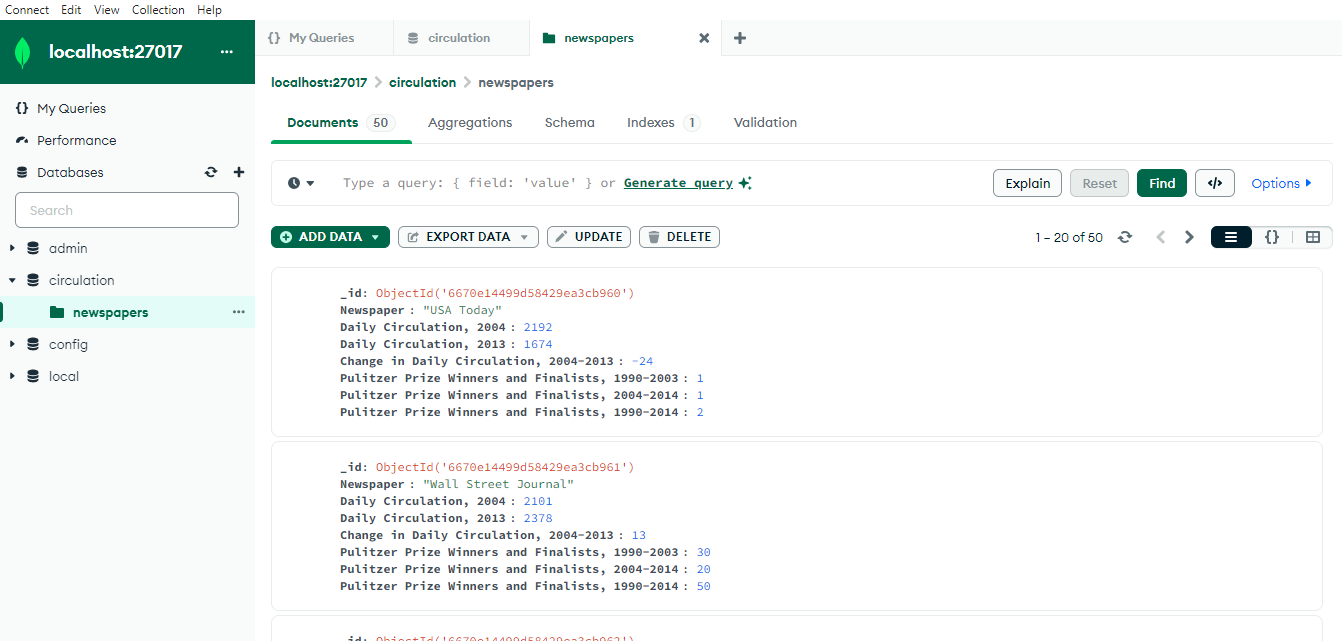Expand the admin database tree node
Screen dimensions: 1342x641
(x=12, y=248)
